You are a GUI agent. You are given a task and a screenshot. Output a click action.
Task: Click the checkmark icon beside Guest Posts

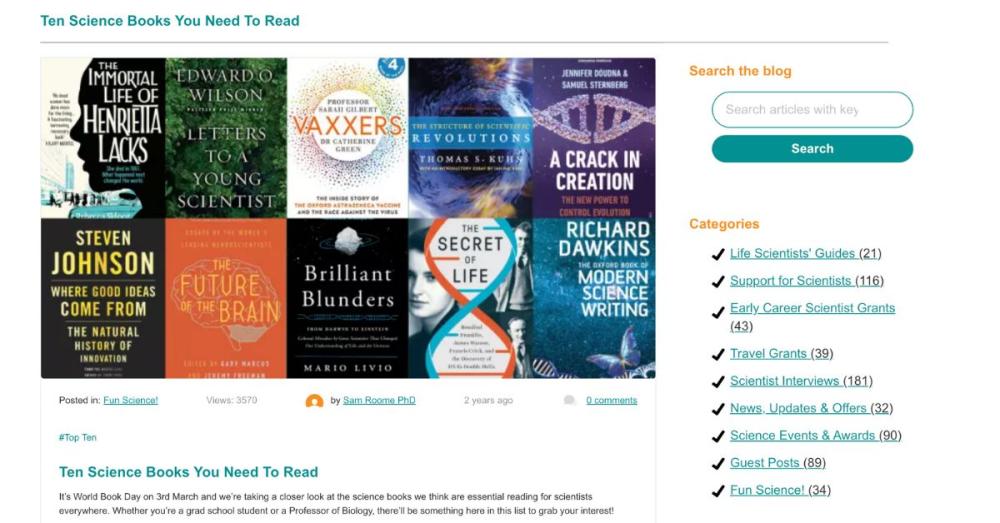718,464
